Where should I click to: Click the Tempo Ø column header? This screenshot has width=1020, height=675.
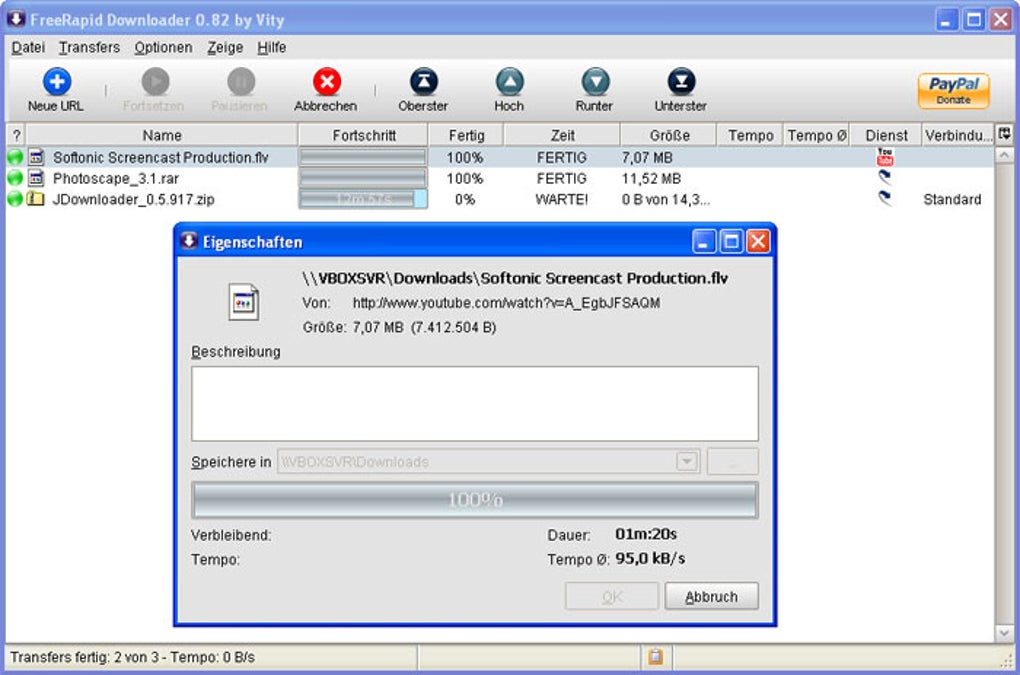[816, 135]
